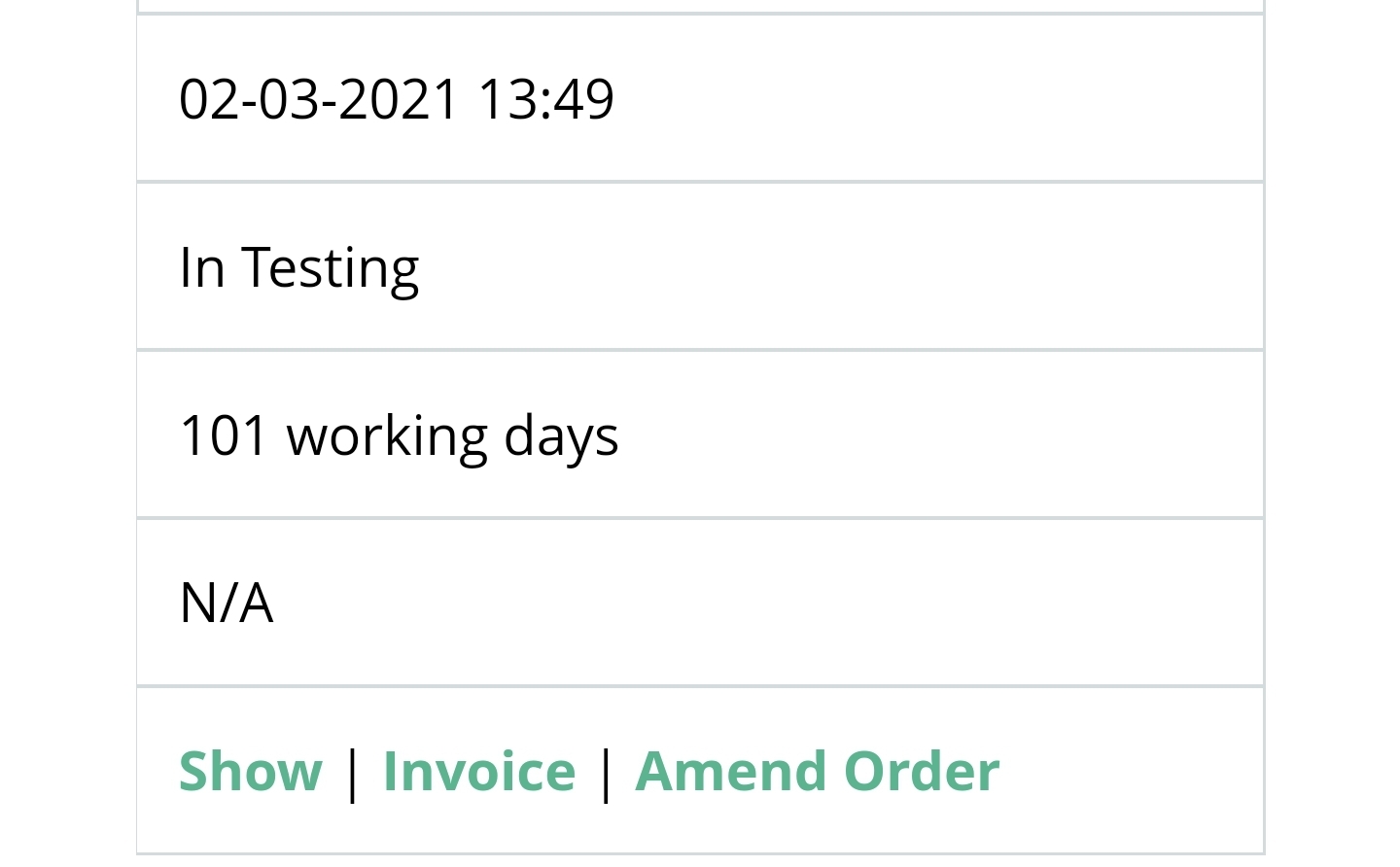Screen dimensions: 1400x867
Task: Select the 02-03-2021 date text
Action: pos(319,98)
